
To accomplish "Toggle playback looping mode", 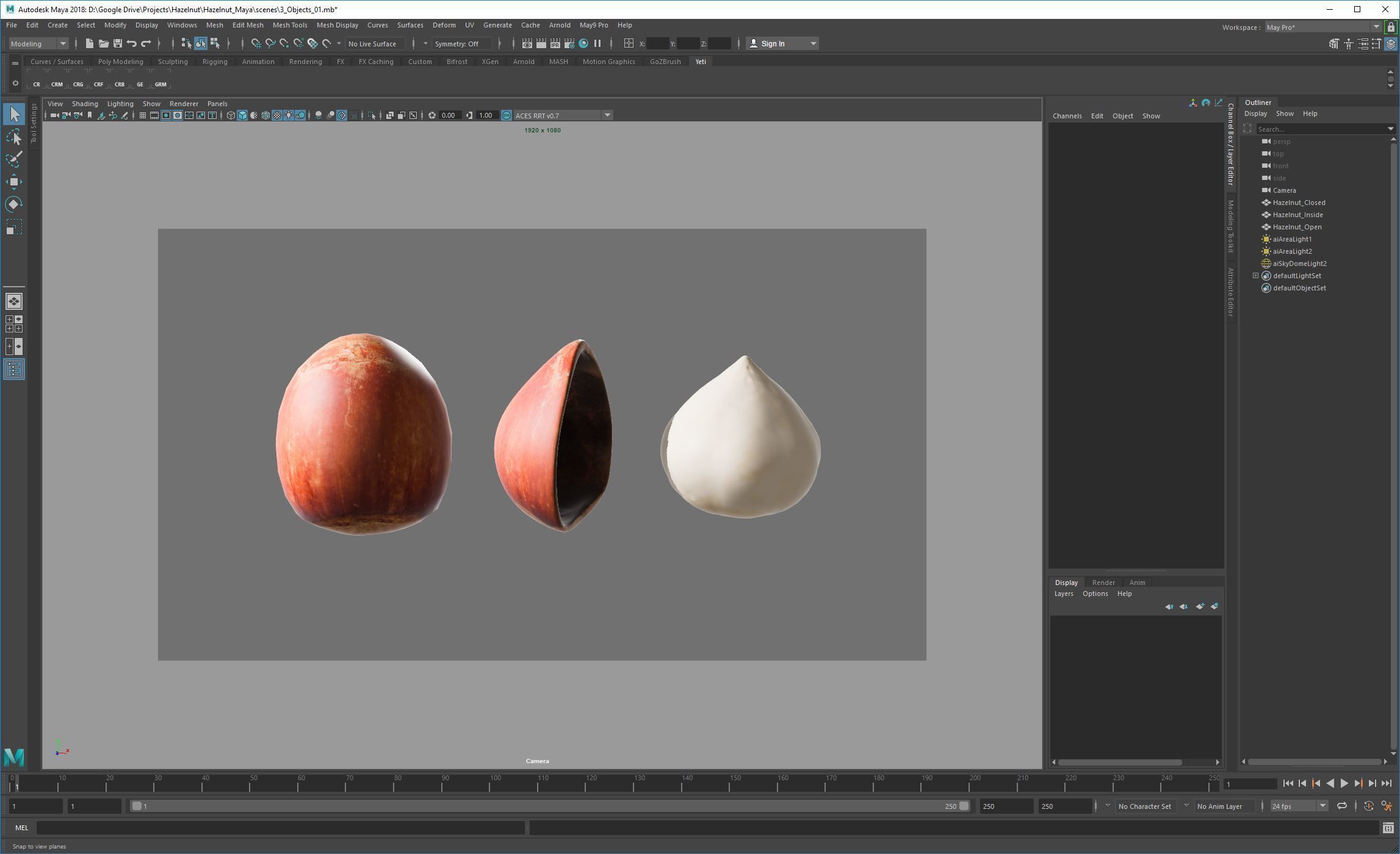I will pos(1341,806).
